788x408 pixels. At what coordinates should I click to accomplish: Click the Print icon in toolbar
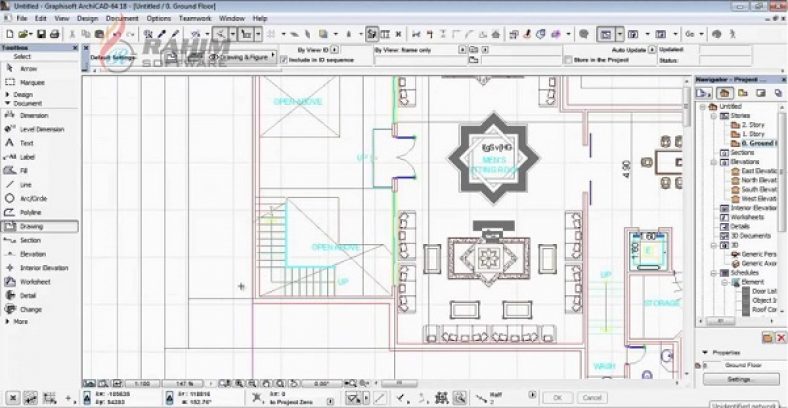(54, 34)
